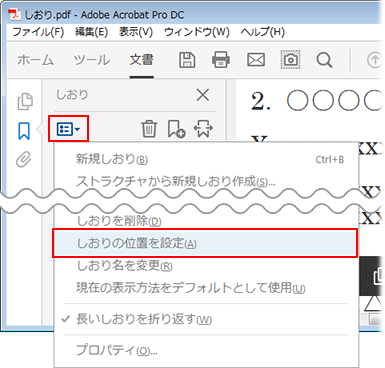Close the しおり panel with X
This screenshot has height=368, width=385.
pyautogui.click(x=203, y=95)
